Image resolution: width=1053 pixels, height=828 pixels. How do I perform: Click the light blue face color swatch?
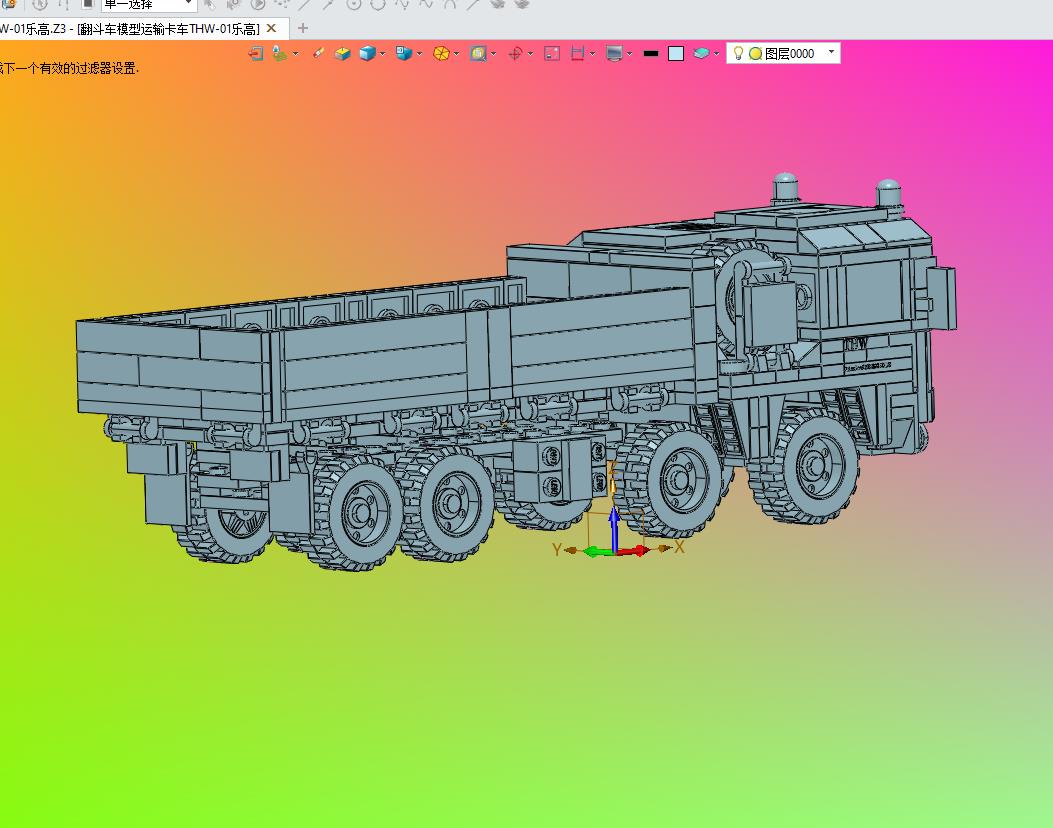(676, 54)
